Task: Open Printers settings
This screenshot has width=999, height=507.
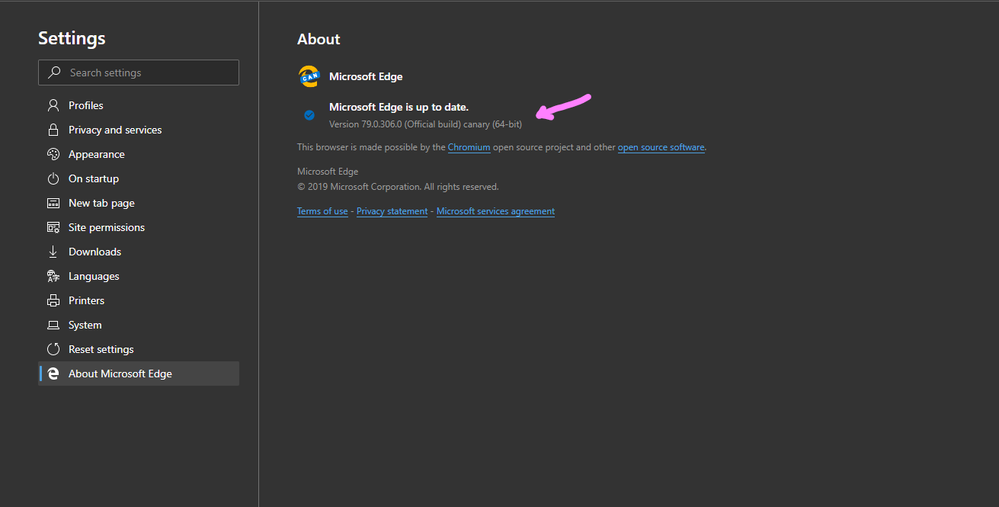Action: tap(139, 301)
